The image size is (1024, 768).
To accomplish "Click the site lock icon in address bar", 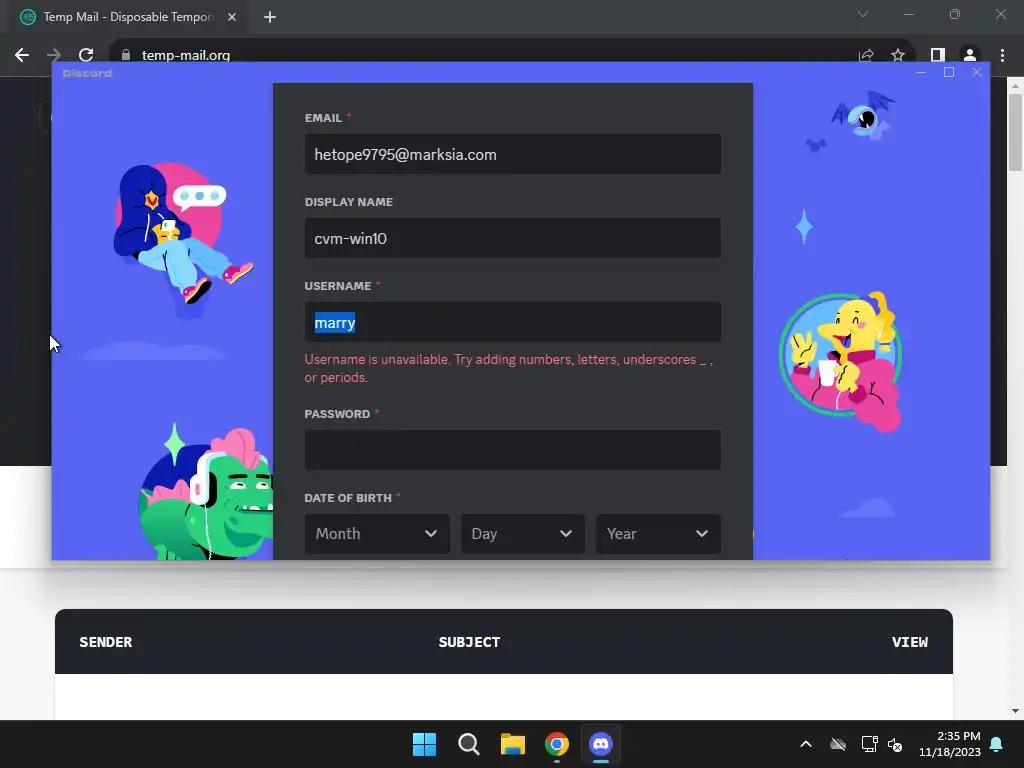I will 126,55.
